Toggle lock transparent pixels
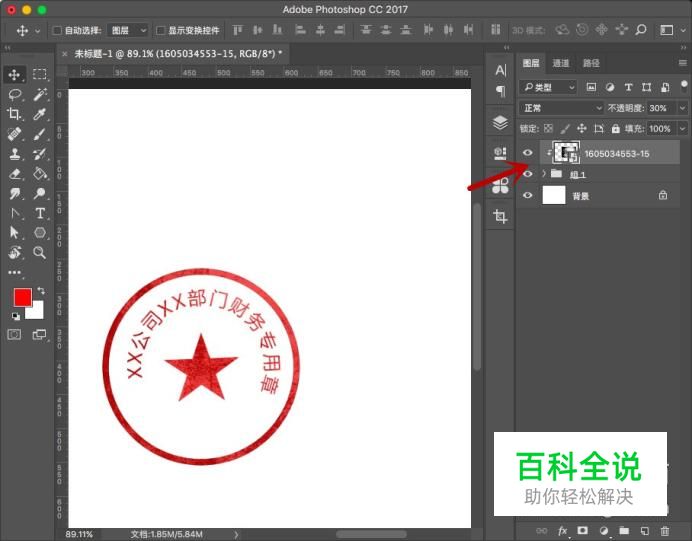Image resolution: width=692 pixels, height=541 pixels. [548, 128]
